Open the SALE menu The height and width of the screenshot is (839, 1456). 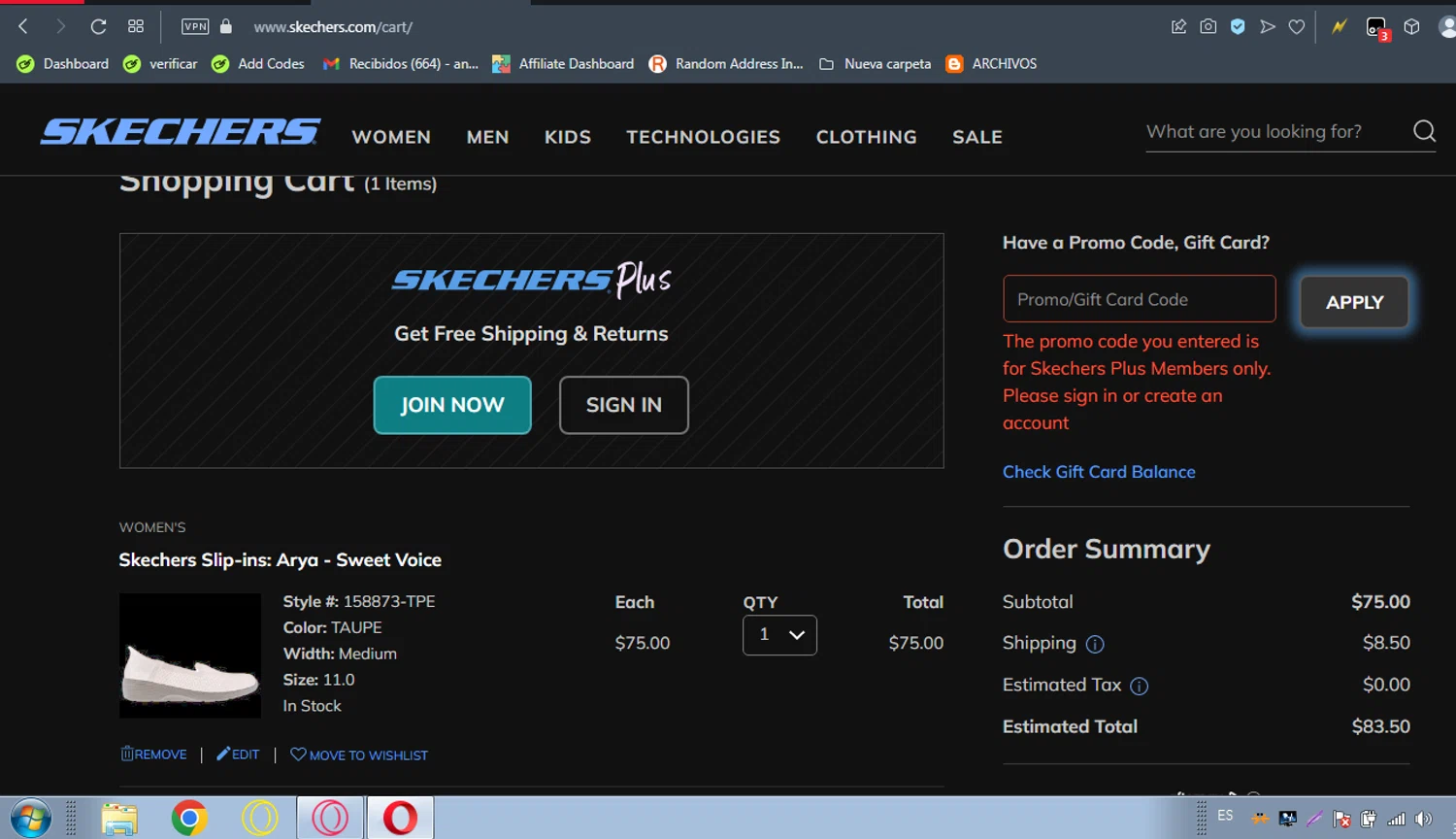click(x=977, y=137)
